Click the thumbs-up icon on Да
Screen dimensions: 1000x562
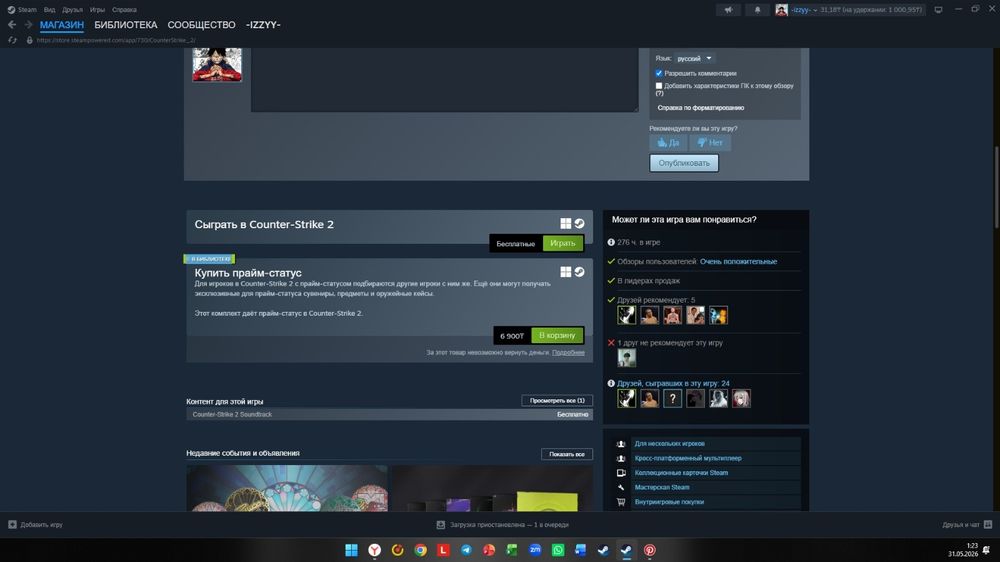662,143
